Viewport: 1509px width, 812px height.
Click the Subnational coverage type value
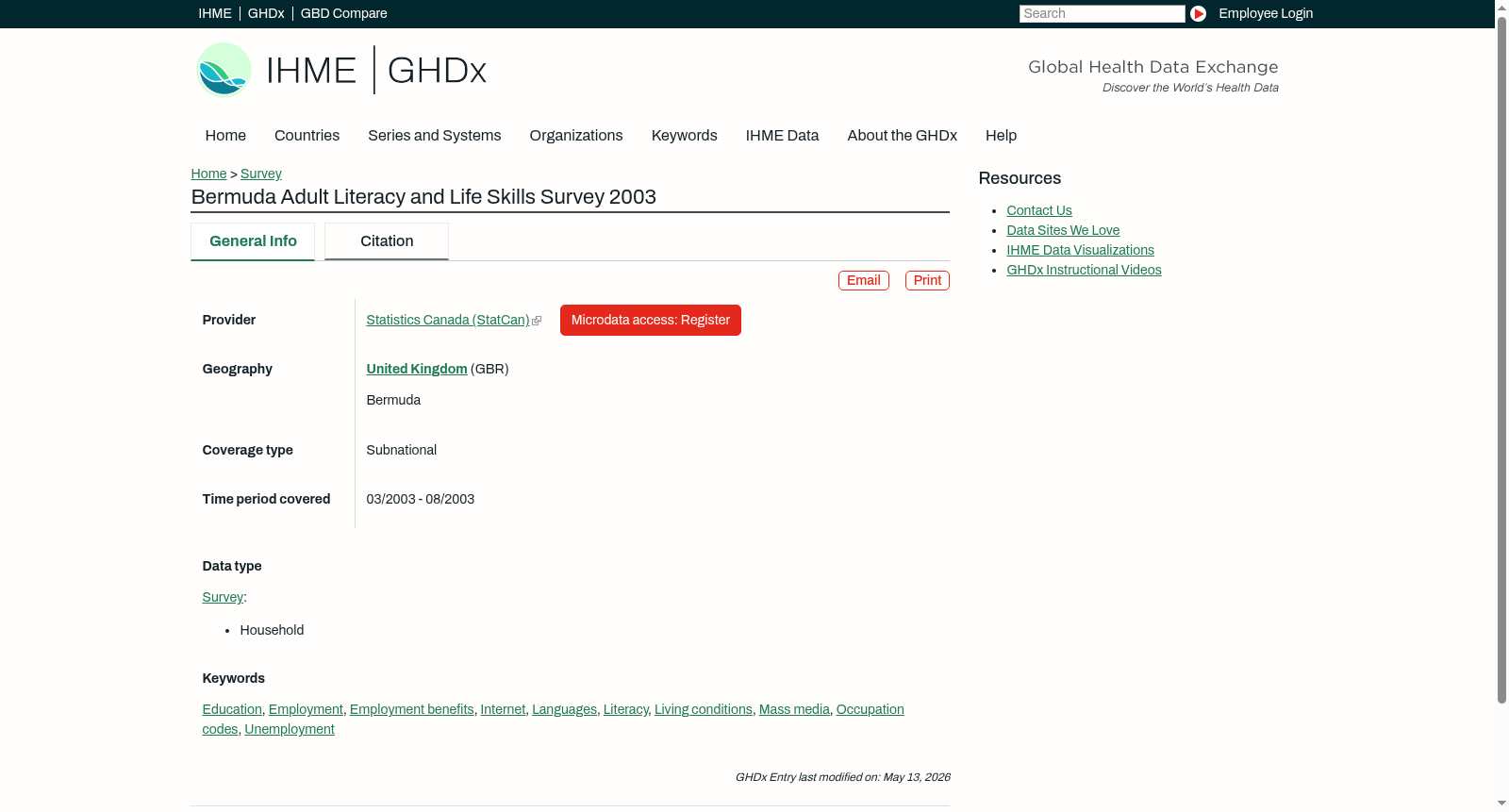(402, 451)
